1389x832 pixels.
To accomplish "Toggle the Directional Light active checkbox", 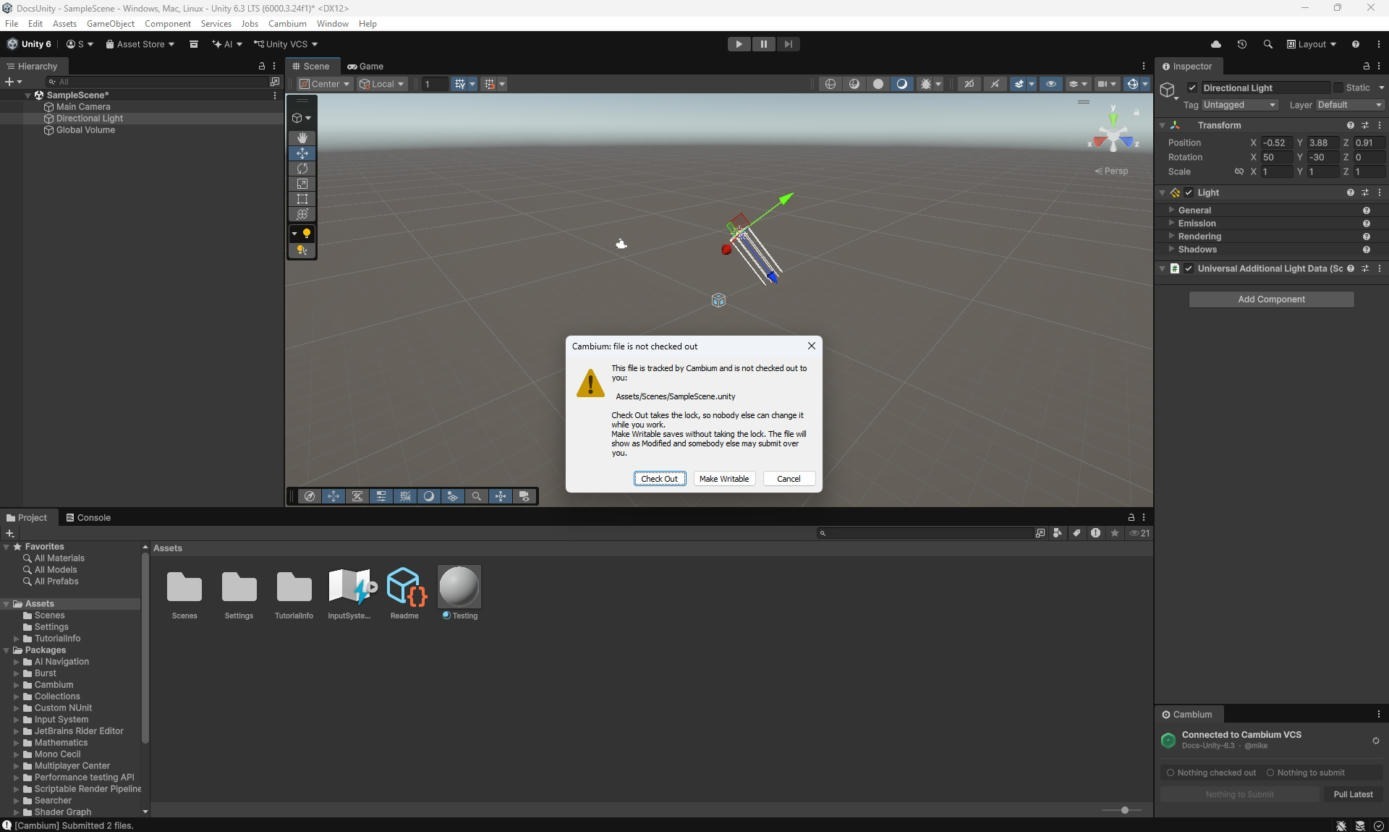I will (x=1192, y=88).
